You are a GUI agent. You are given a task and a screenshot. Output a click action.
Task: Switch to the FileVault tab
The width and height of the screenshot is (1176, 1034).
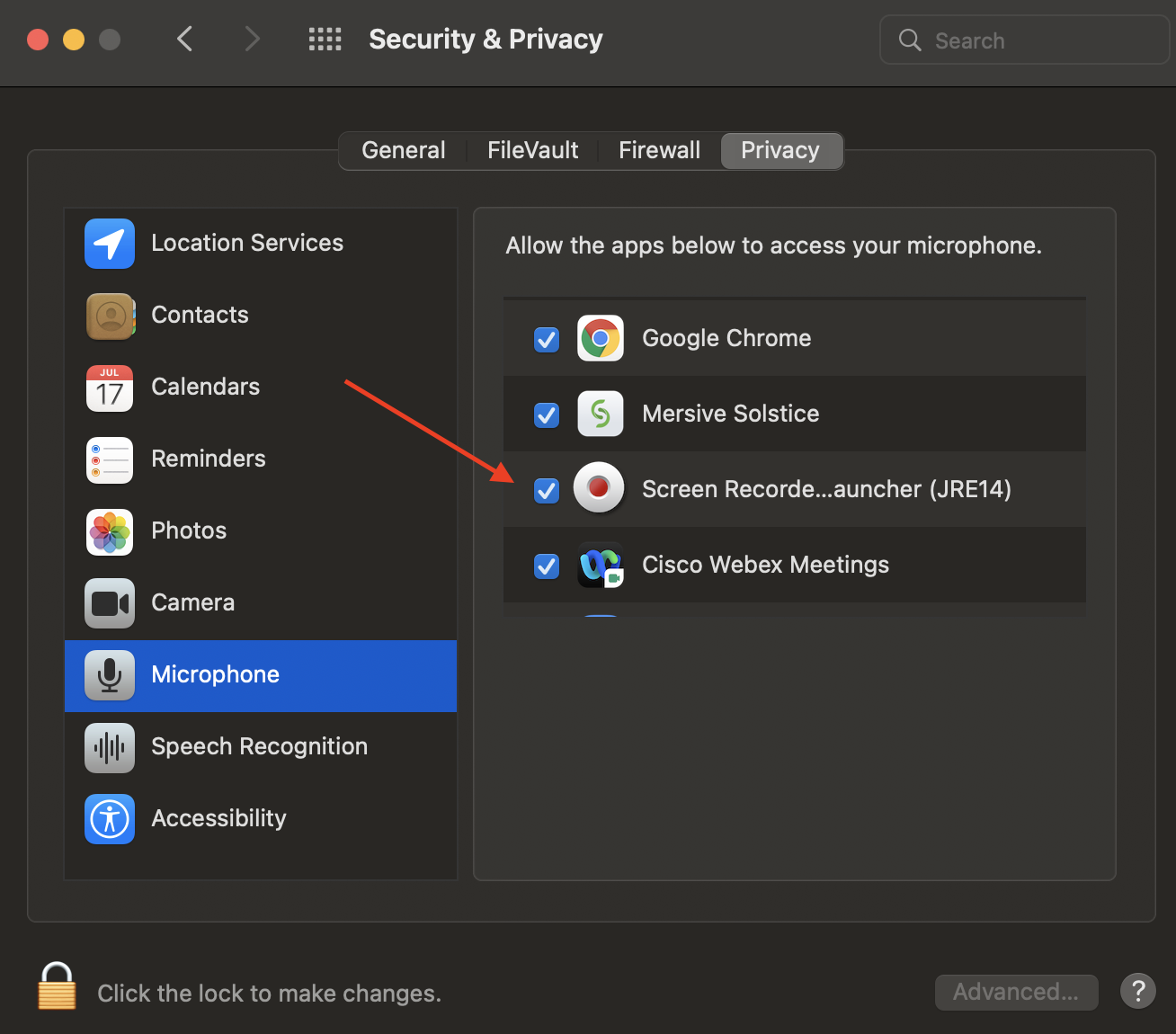point(533,150)
